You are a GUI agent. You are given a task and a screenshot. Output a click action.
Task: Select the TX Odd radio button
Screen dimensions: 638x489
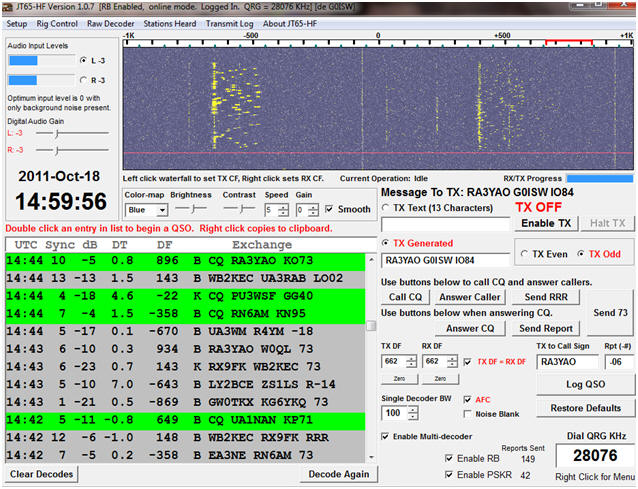point(581,254)
